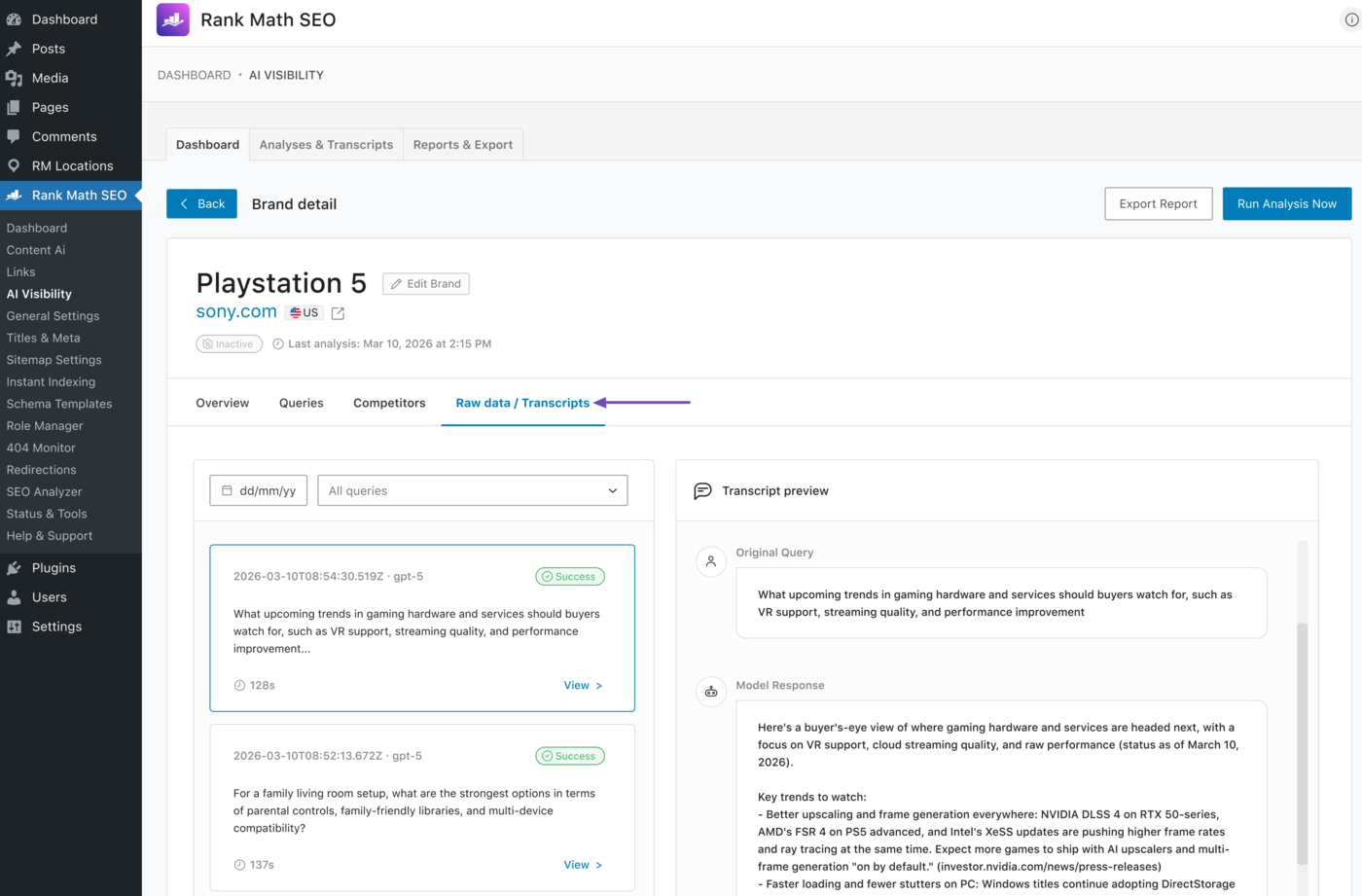Click the Inactive status badge

click(229, 344)
